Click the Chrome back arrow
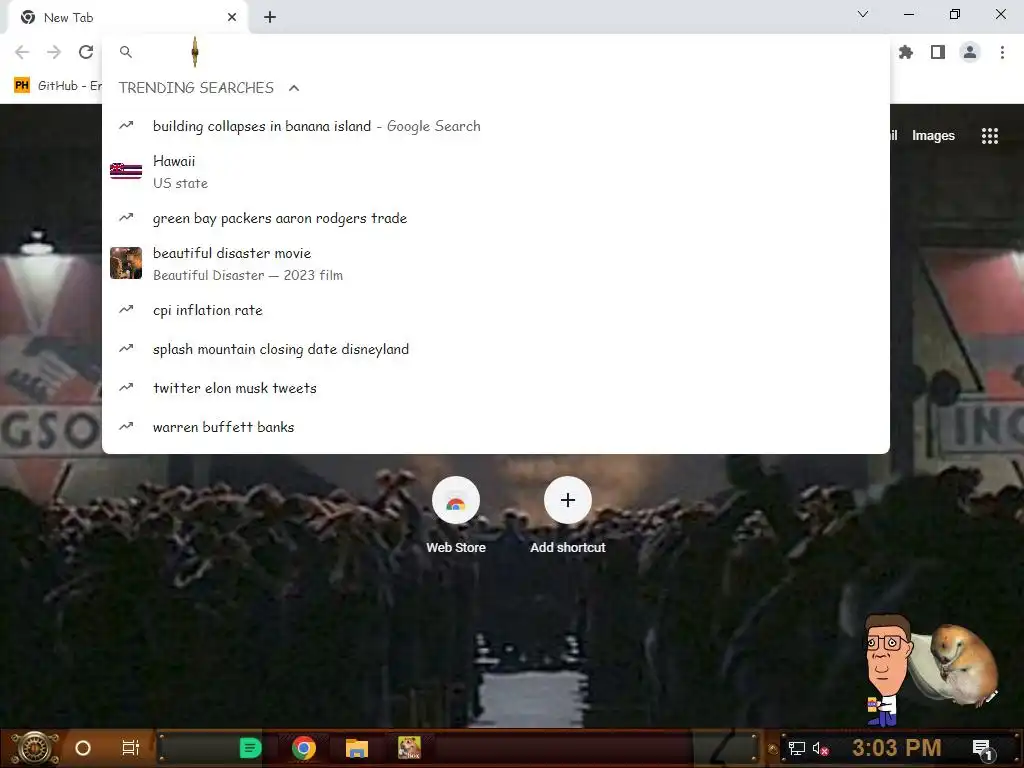Viewport: 1024px width, 768px height. pyautogui.click(x=22, y=52)
